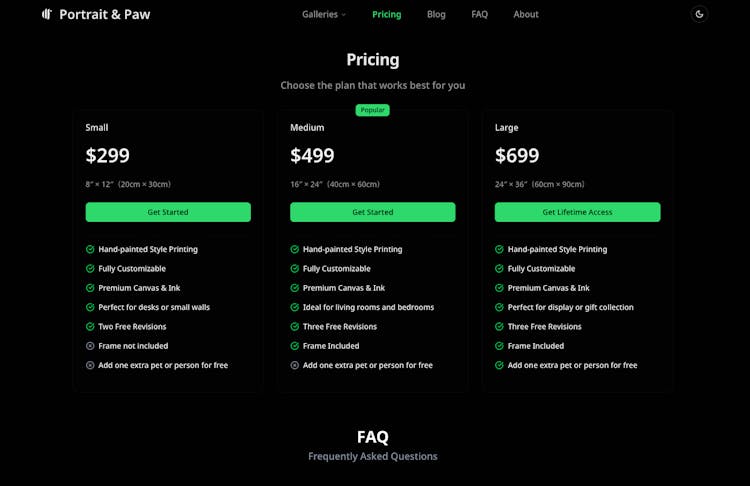
Task: Go to the Blog page
Action: tap(436, 14)
